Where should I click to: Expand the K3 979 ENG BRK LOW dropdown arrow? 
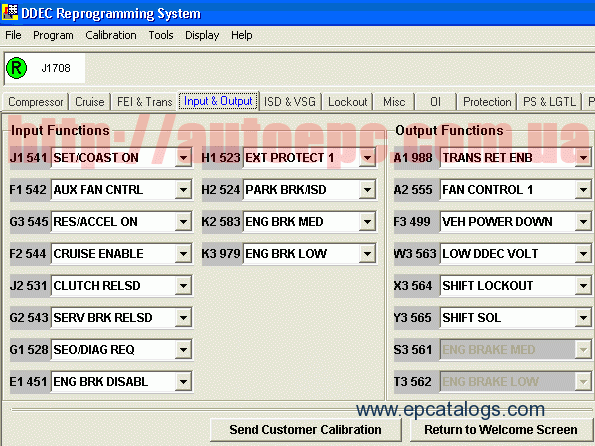click(x=367, y=253)
